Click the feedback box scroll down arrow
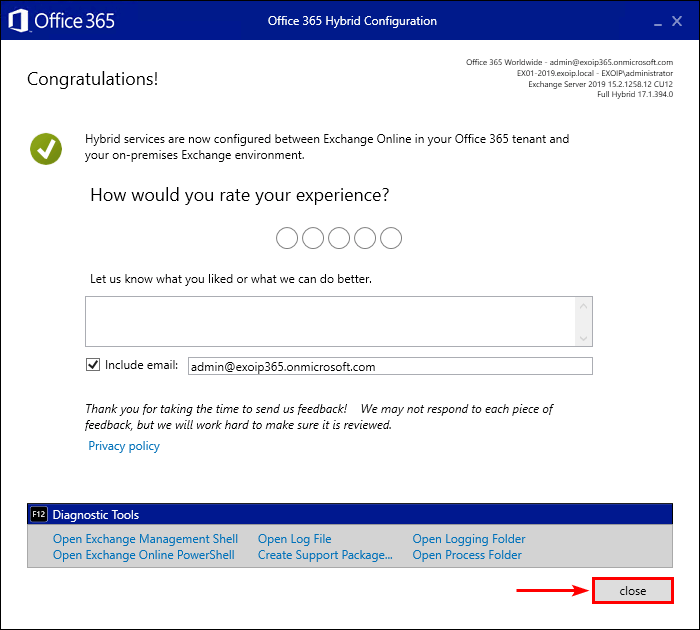Viewport: 700px width, 630px height. 583,338
